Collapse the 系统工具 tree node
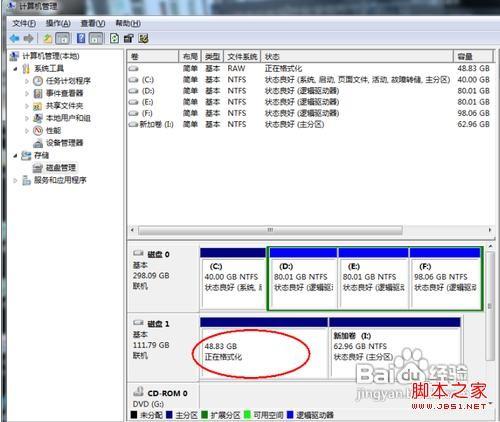The width and height of the screenshot is (500, 422). coord(16,69)
